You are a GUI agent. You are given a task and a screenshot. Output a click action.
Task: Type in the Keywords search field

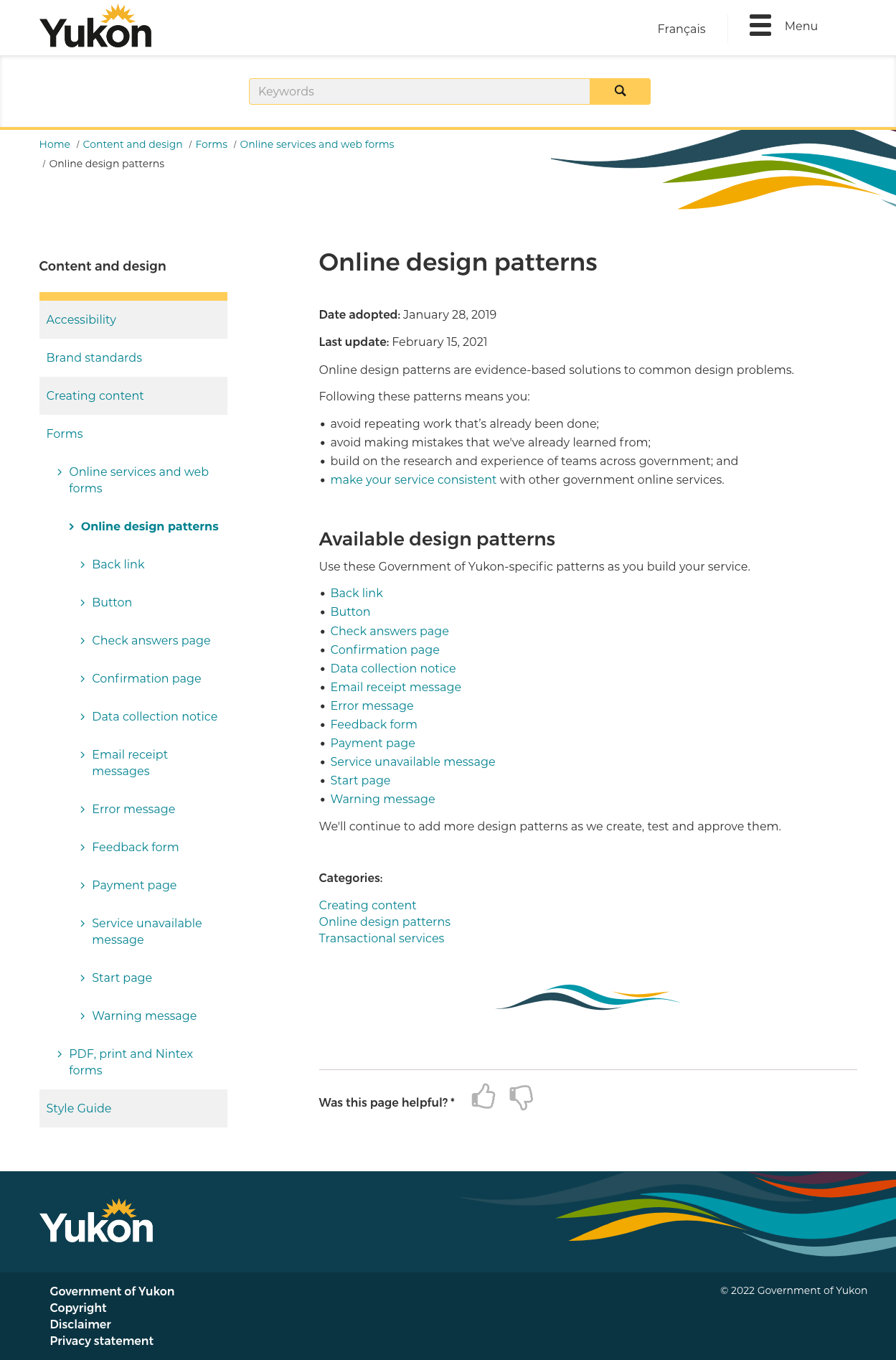(419, 91)
